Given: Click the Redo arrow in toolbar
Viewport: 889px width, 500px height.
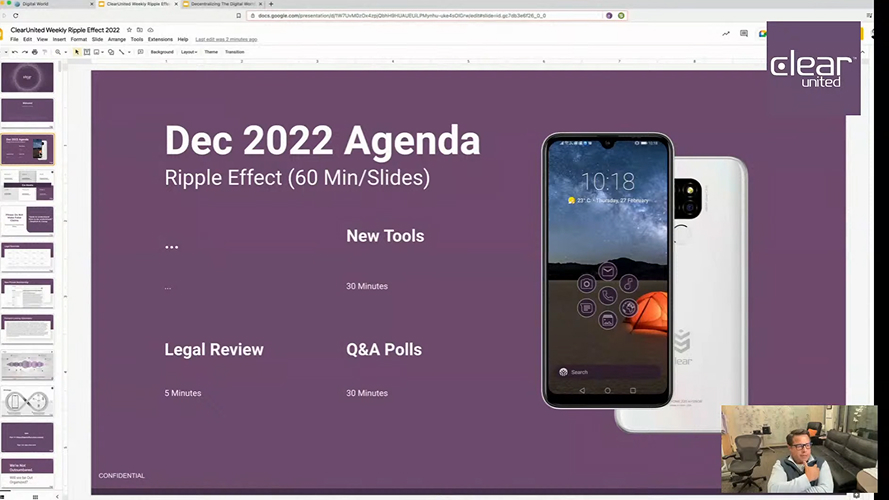Looking at the screenshot, I should click(24, 52).
